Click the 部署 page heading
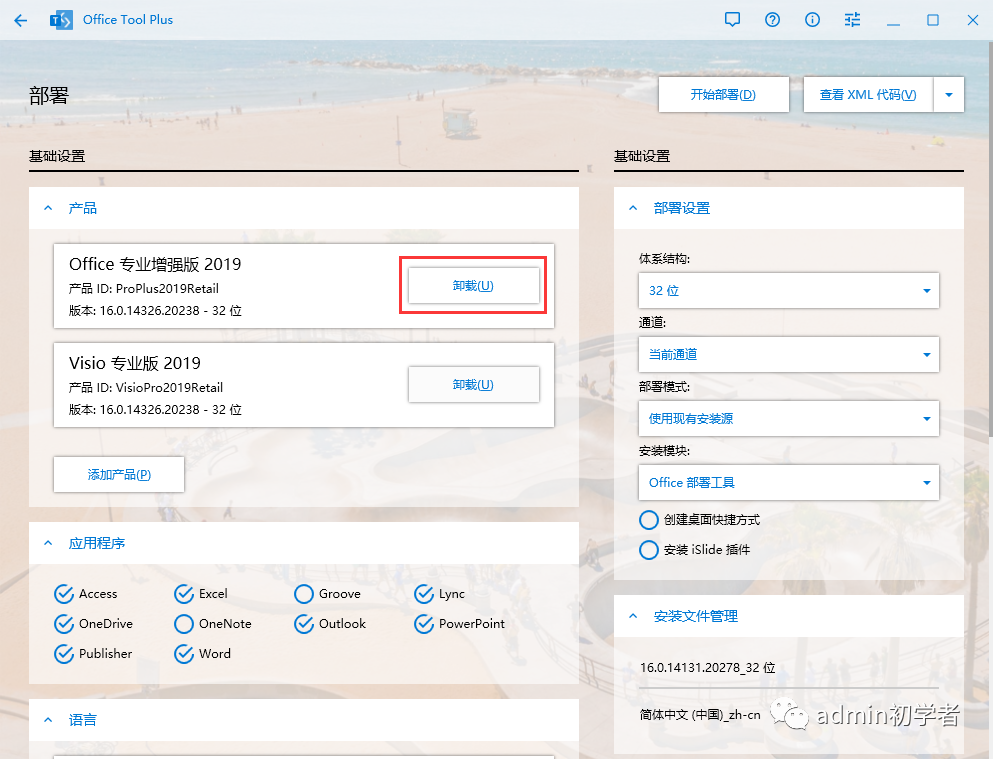This screenshot has width=993, height=759. (49, 96)
